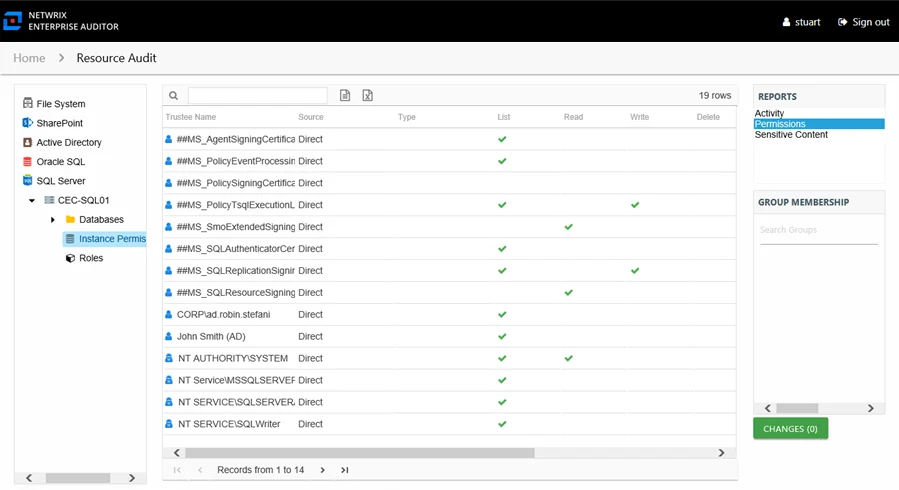Open the Sensitive Content report

791,135
